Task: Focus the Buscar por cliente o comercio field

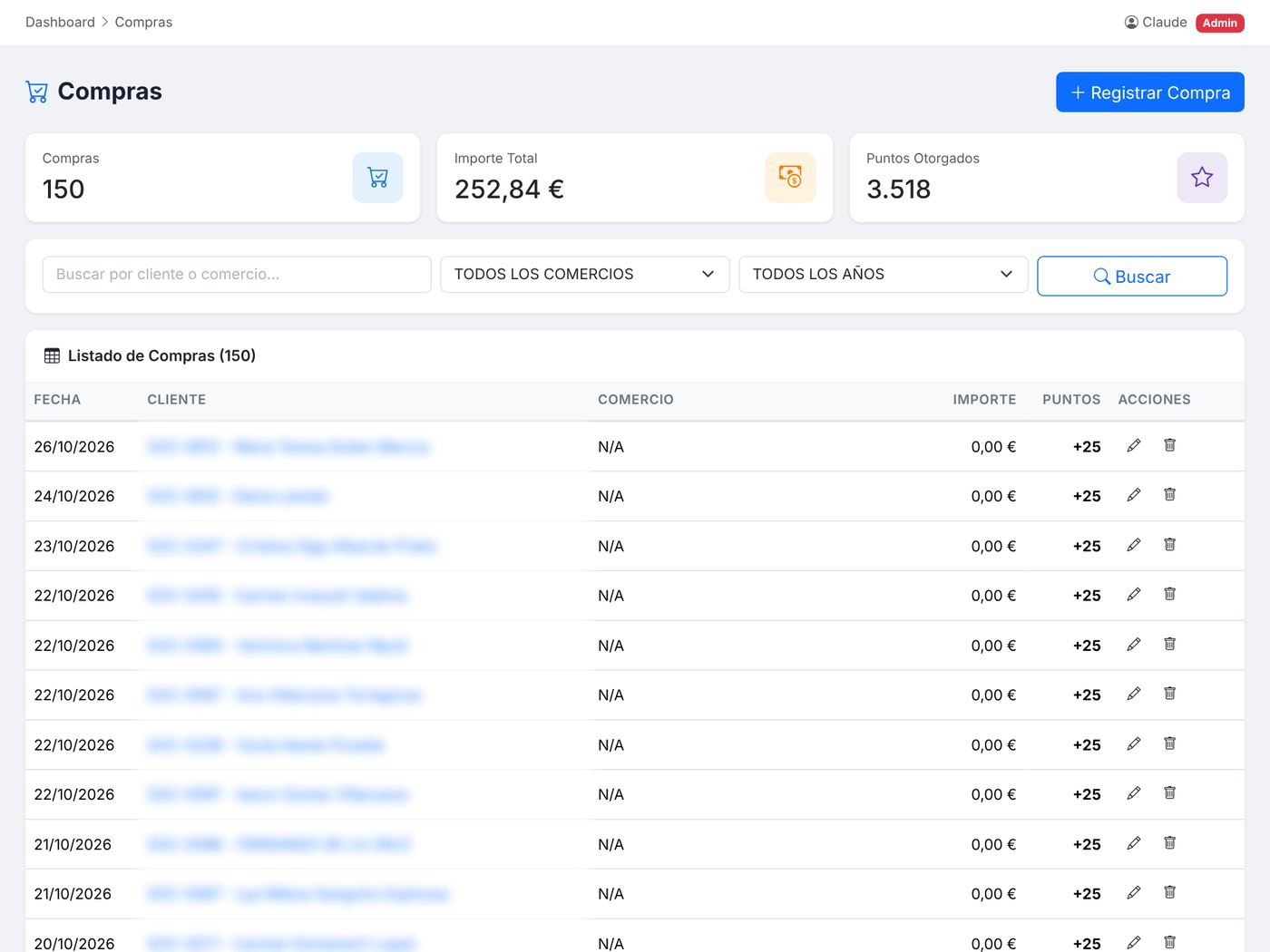Action: [x=237, y=275]
